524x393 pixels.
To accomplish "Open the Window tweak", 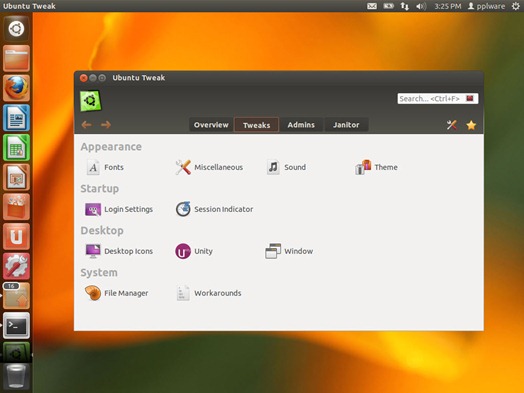I will 289,251.
